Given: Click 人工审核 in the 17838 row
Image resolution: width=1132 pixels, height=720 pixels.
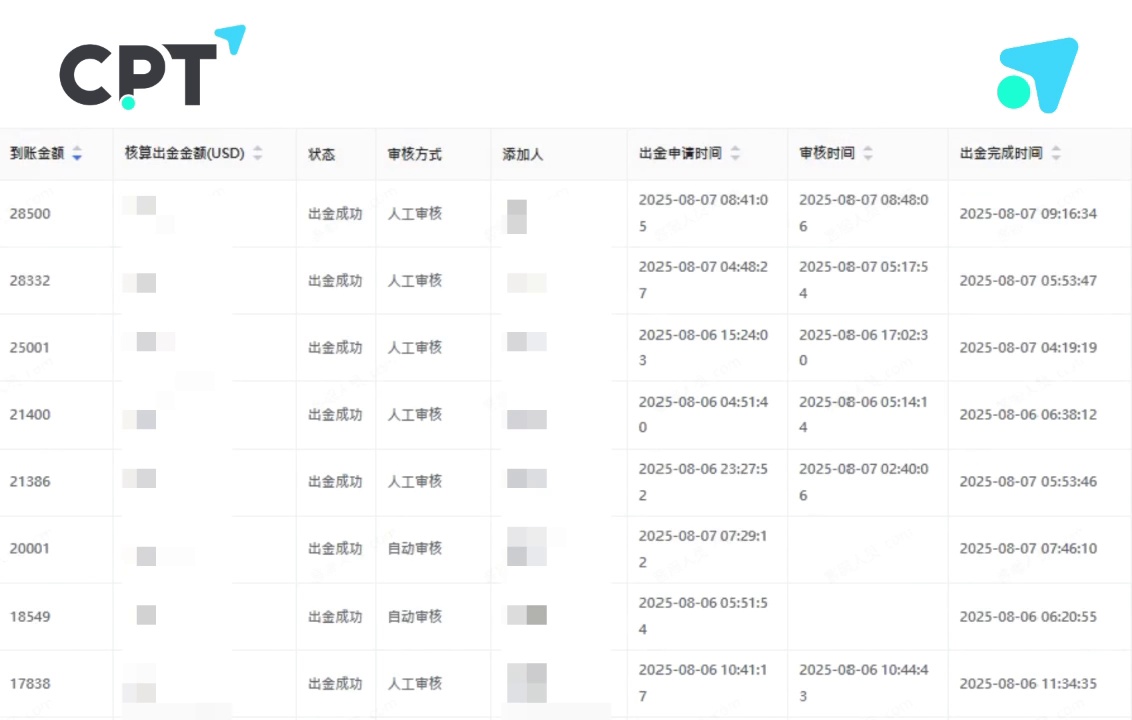Looking at the screenshot, I should pyautogui.click(x=414, y=683).
